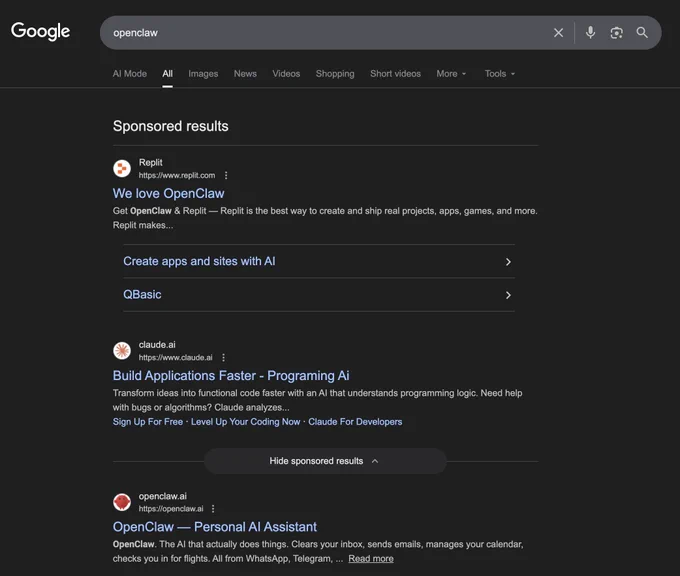The image size is (680, 576).
Task: Open the three-dot menu beside claude.ai URL
Action: 223,357
